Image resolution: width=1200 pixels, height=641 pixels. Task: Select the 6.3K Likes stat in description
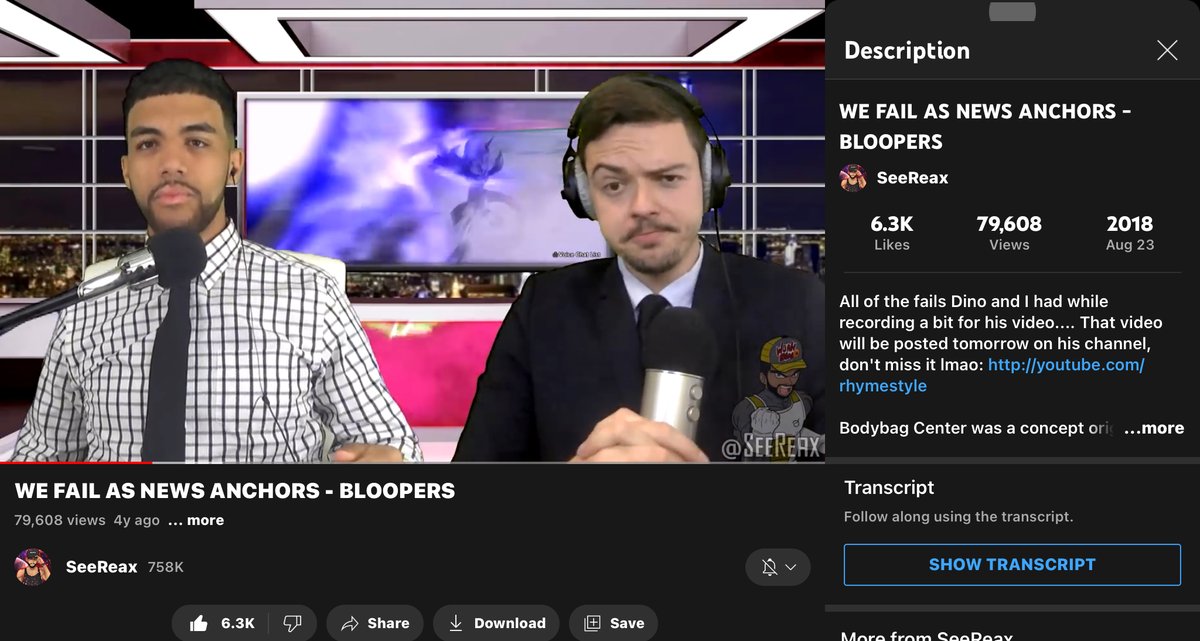point(891,232)
